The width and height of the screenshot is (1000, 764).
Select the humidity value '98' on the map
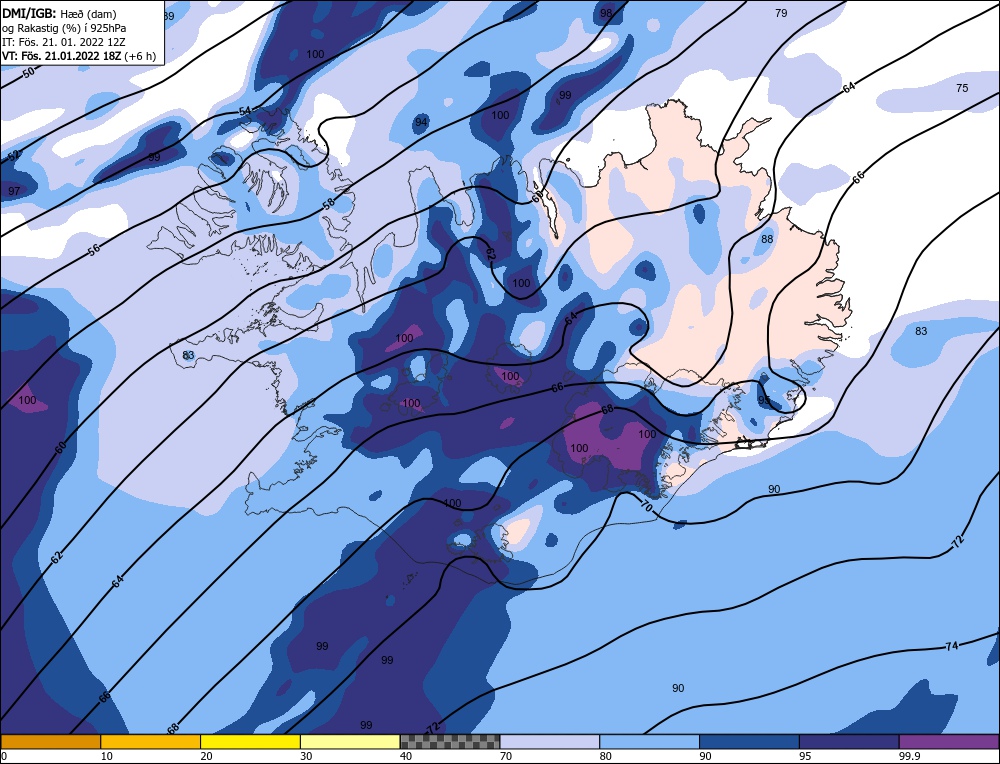coord(606,13)
